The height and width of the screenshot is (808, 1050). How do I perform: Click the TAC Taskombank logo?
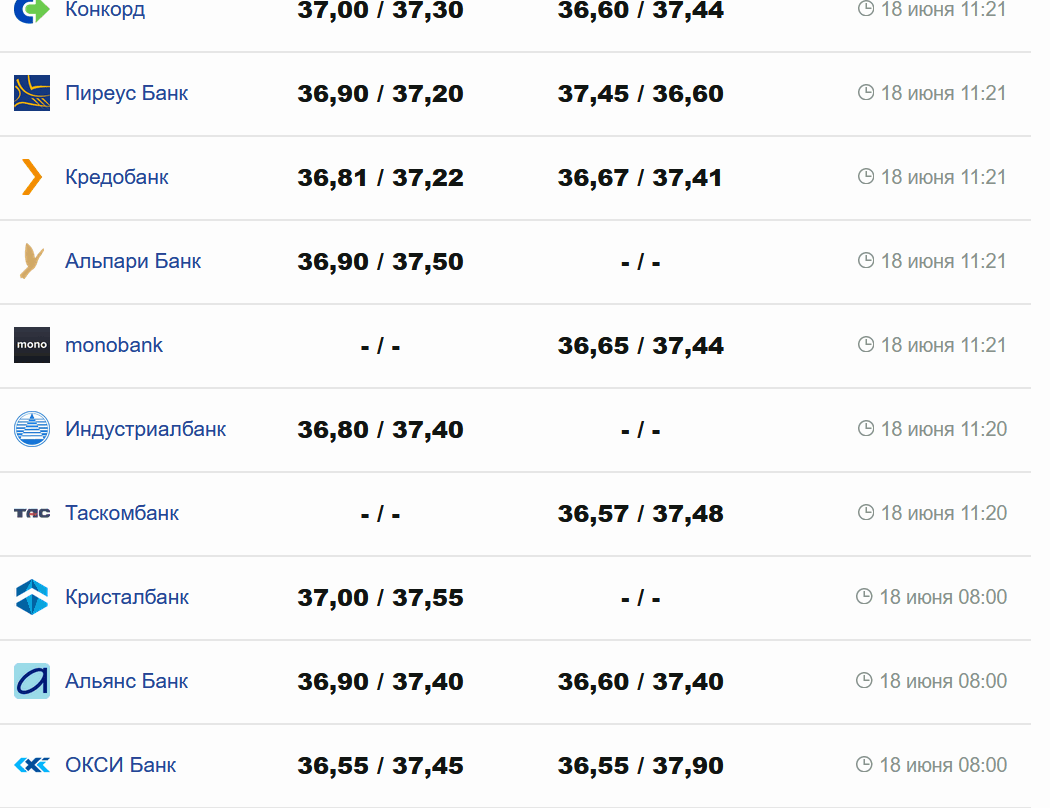(x=32, y=513)
